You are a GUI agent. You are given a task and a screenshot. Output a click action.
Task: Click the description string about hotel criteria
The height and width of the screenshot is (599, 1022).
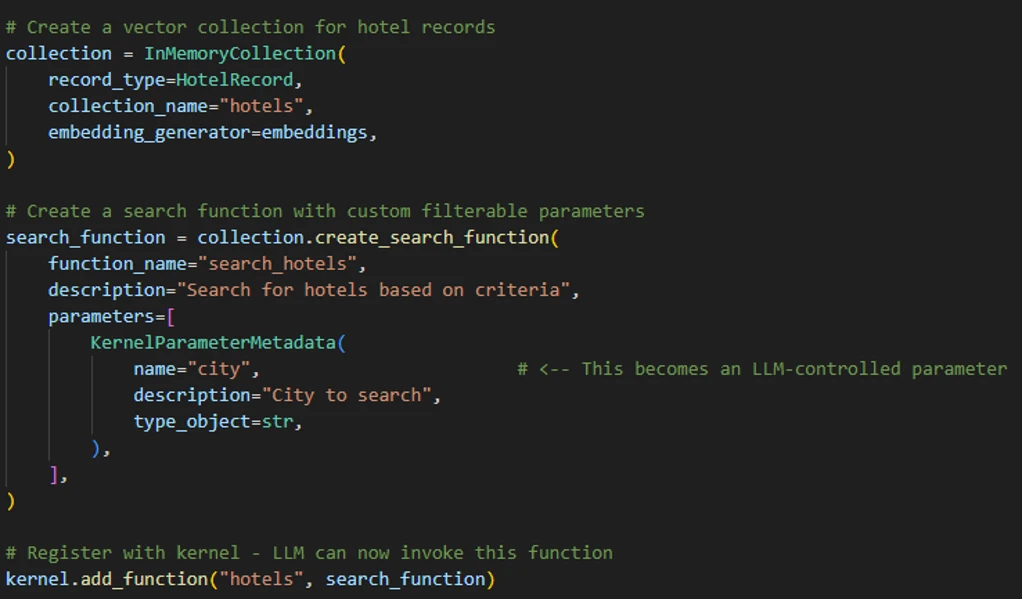[x=373, y=289]
